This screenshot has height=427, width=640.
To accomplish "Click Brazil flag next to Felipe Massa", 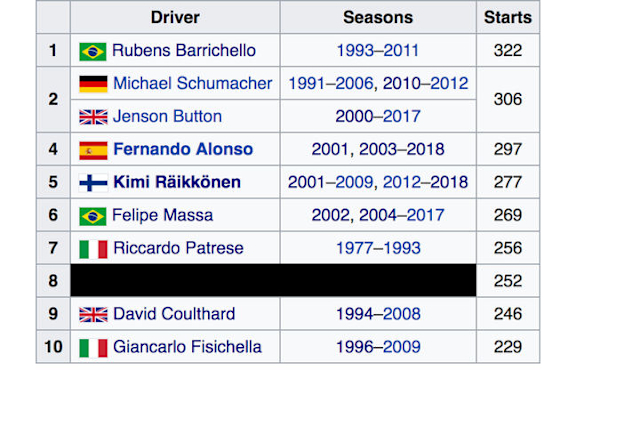I will (93, 216).
